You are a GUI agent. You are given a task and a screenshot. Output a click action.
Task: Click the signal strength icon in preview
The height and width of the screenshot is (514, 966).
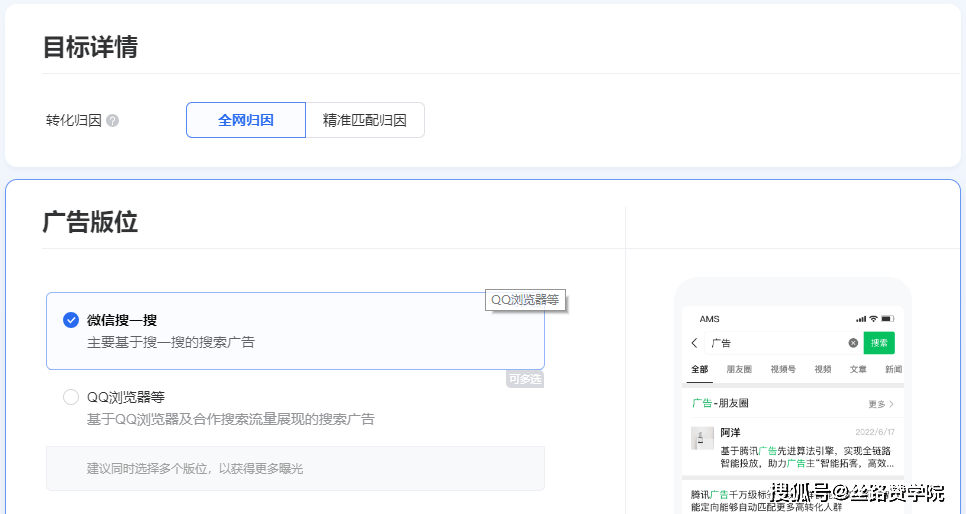[860, 319]
